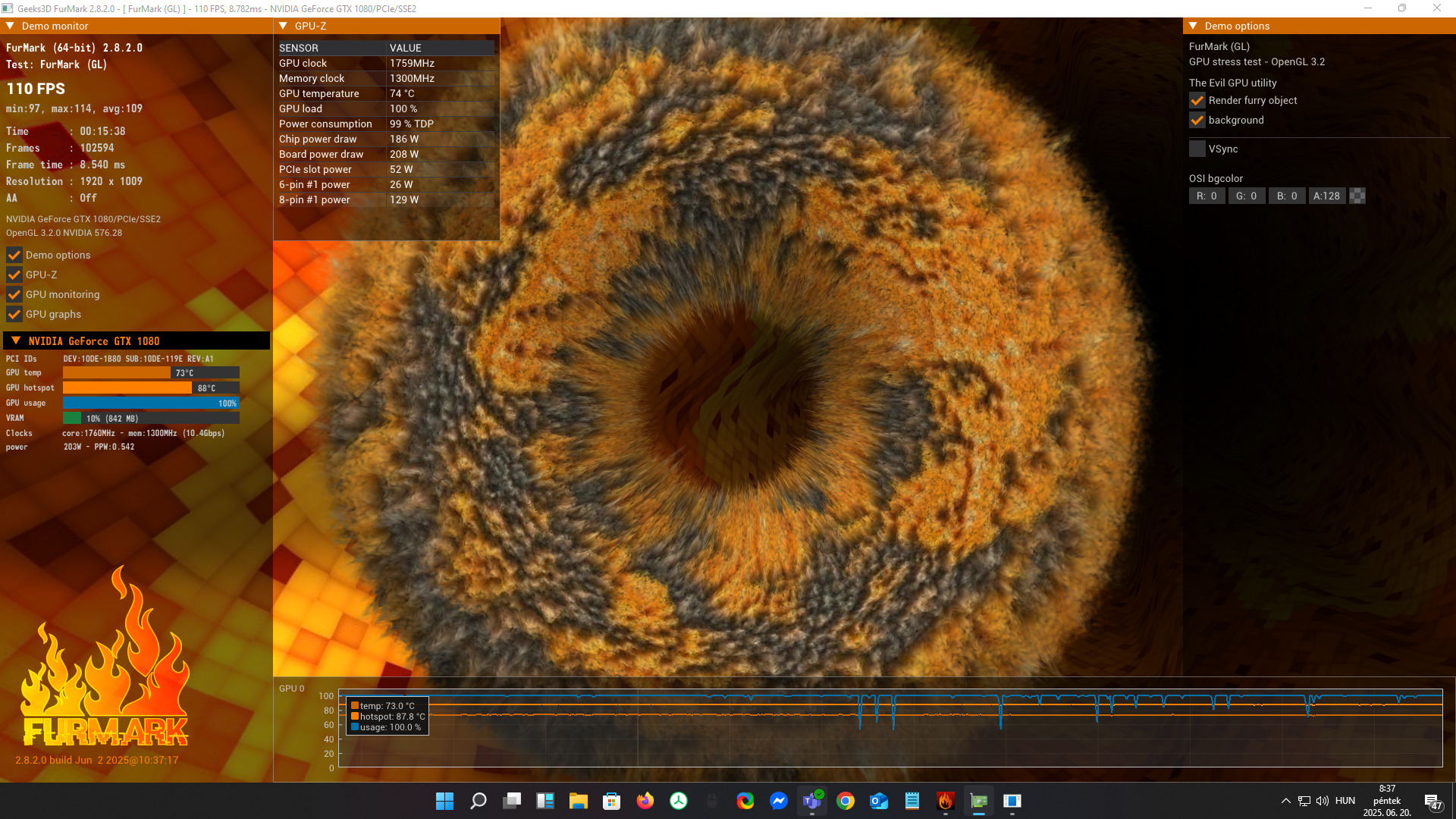Click the OSI bgcolor R value field
Image resolution: width=1456 pixels, height=819 pixels.
1207,196
